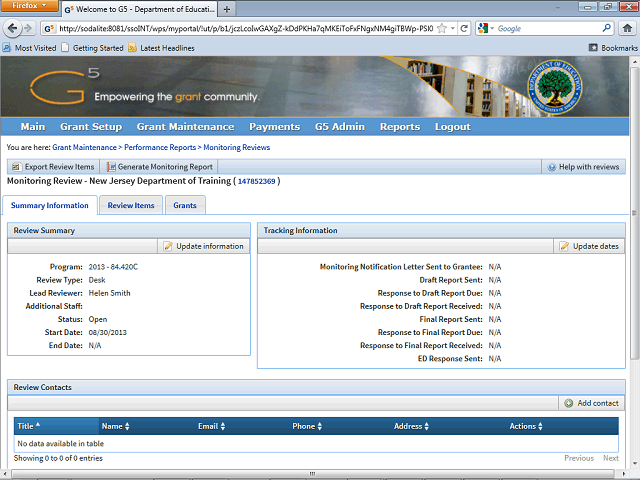Open the Grant Maintenance menu
Image resolution: width=640 pixels, height=480 pixels.
click(185, 127)
